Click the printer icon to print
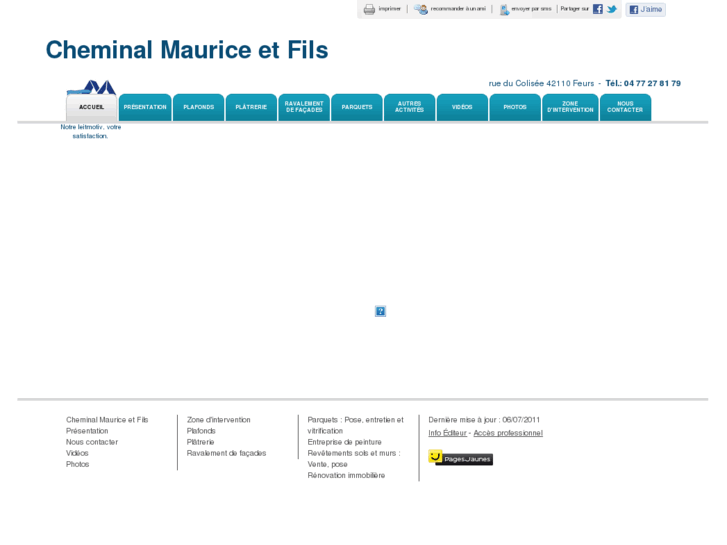Screen dimensions: 727x545 coord(369,9)
